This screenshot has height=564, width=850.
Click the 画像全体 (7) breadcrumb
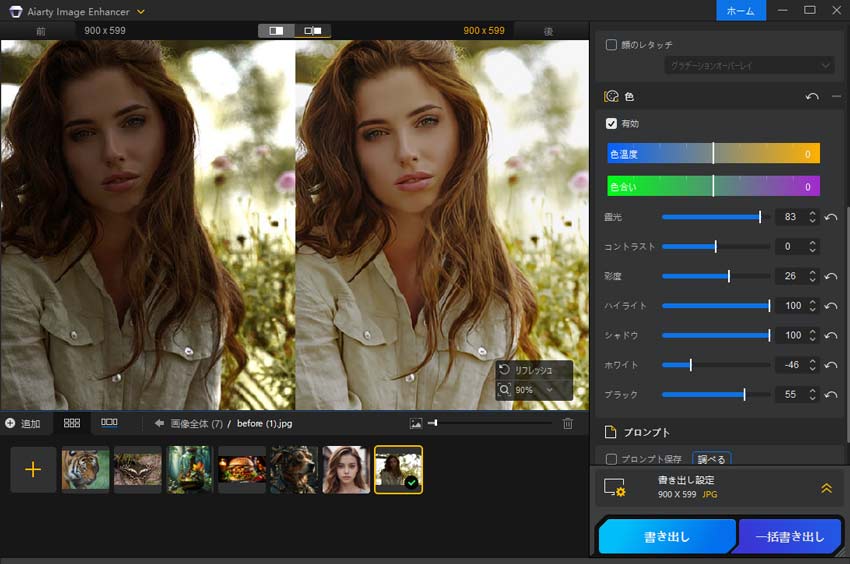coord(196,424)
